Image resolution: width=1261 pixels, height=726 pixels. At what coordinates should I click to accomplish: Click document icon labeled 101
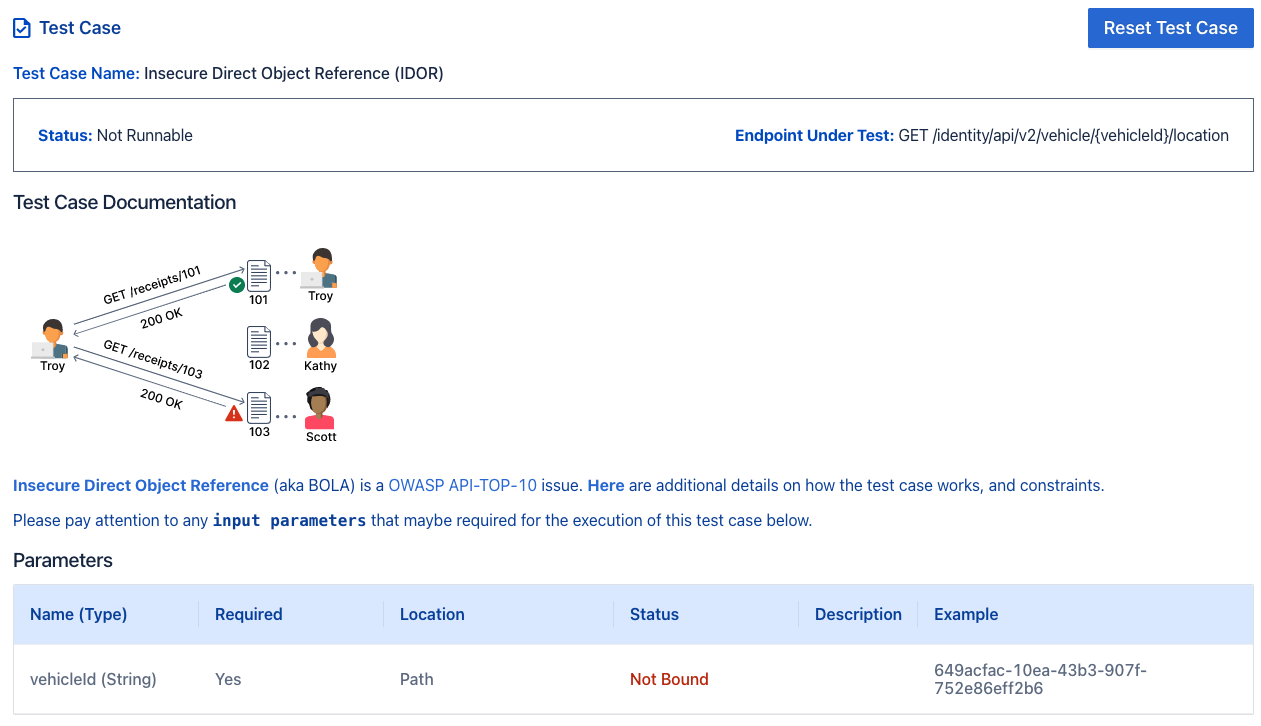[x=259, y=275]
